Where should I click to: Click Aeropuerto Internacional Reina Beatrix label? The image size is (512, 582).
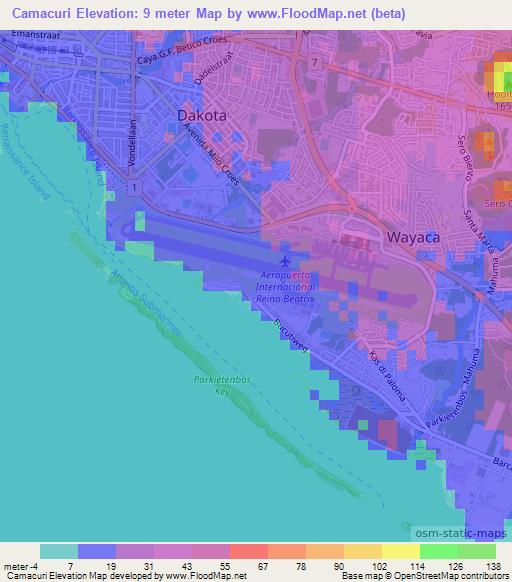pos(285,287)
